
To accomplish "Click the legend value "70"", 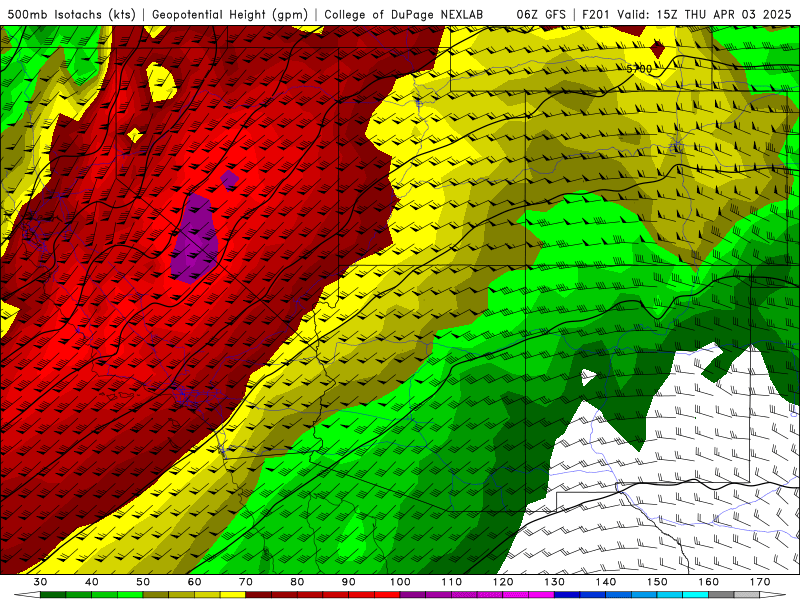I will pyautogui.click(x=246, y=582).
